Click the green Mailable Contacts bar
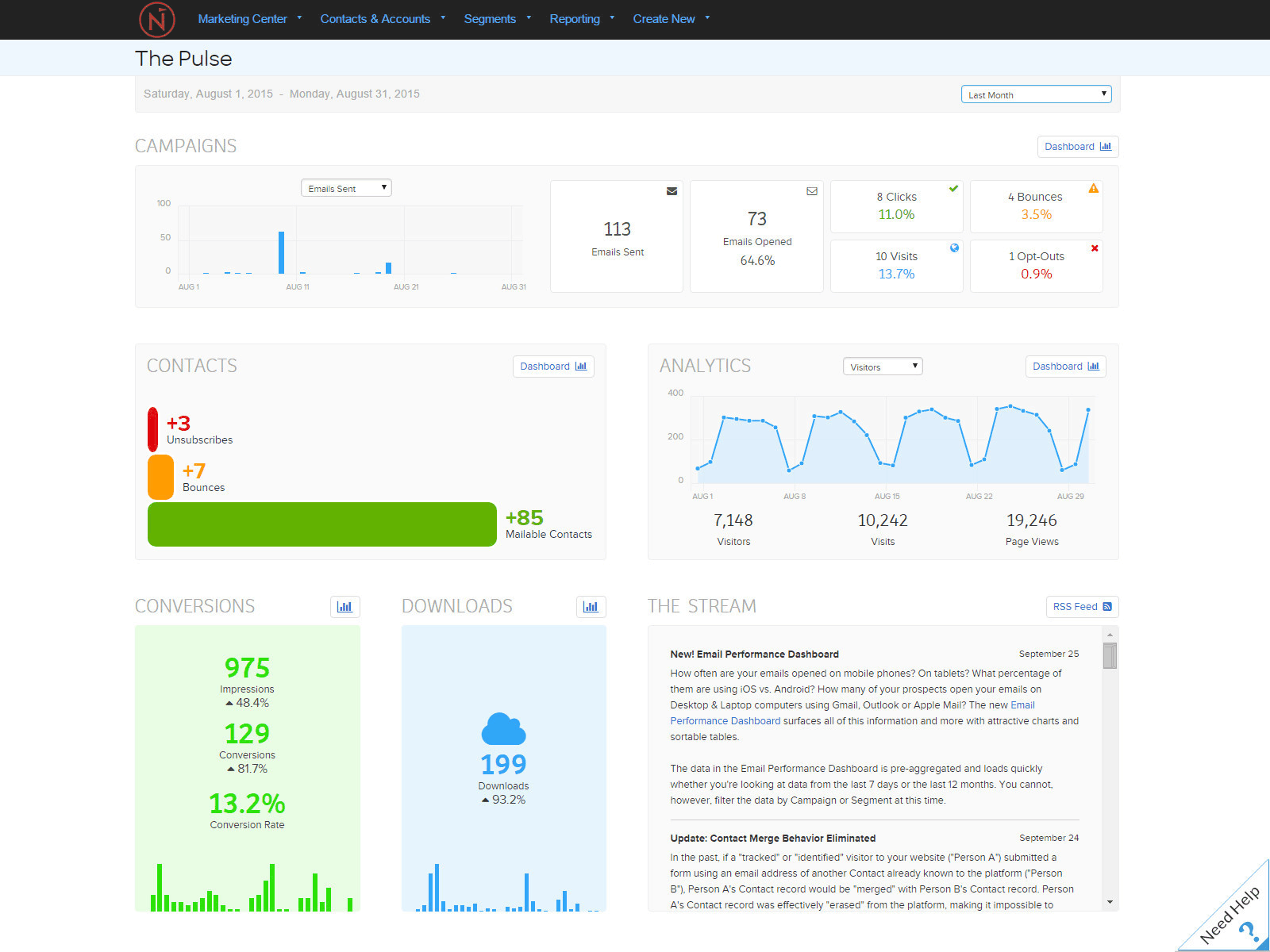Image resolution: width=1270 pixels, height=952 pixels. tap(321, 524)
